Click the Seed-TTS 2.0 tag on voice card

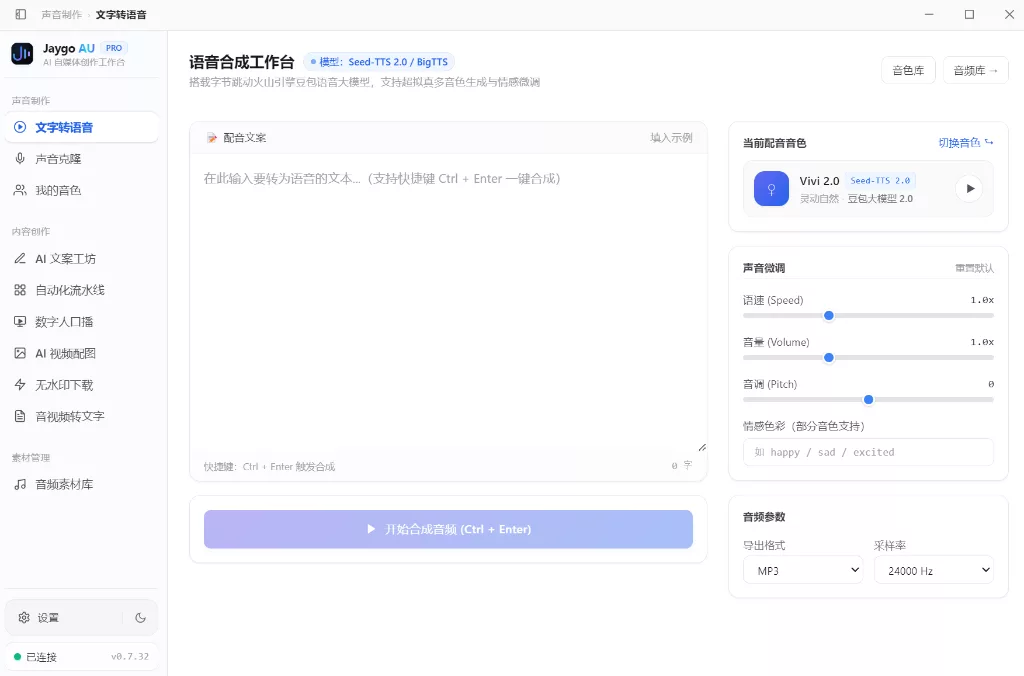tap(880, 180)
